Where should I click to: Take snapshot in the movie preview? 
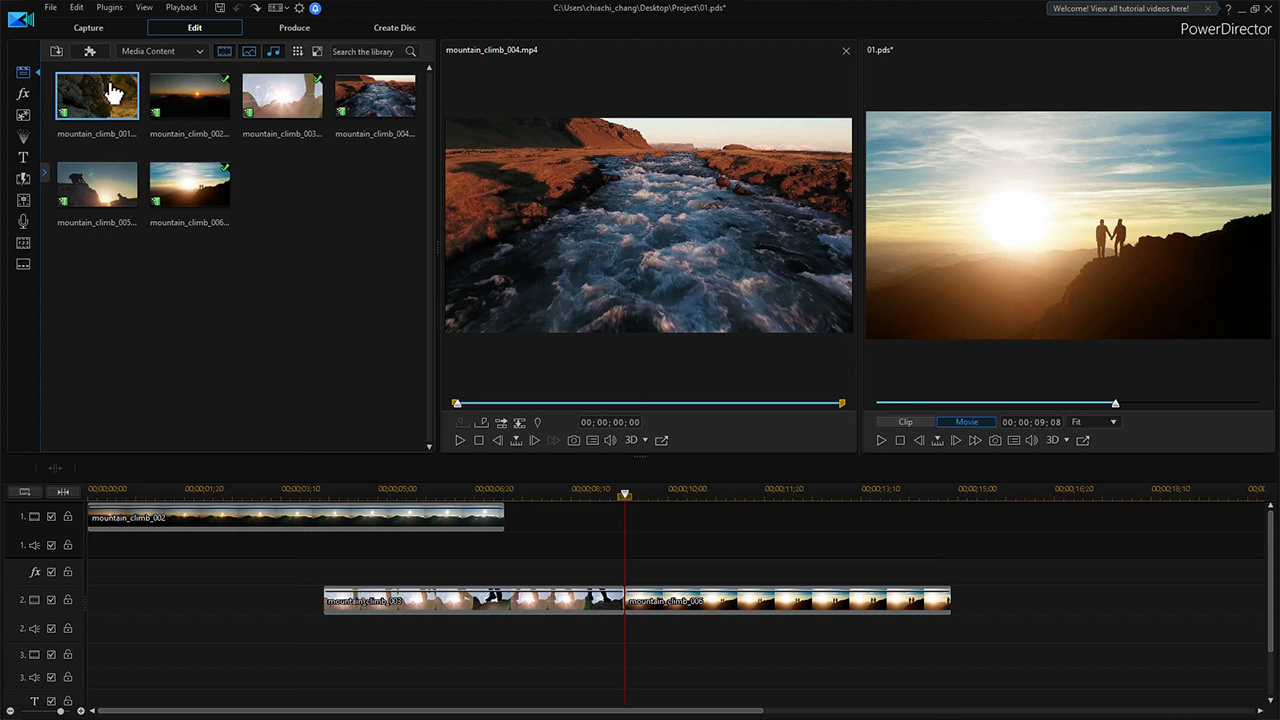click(995, 440)
